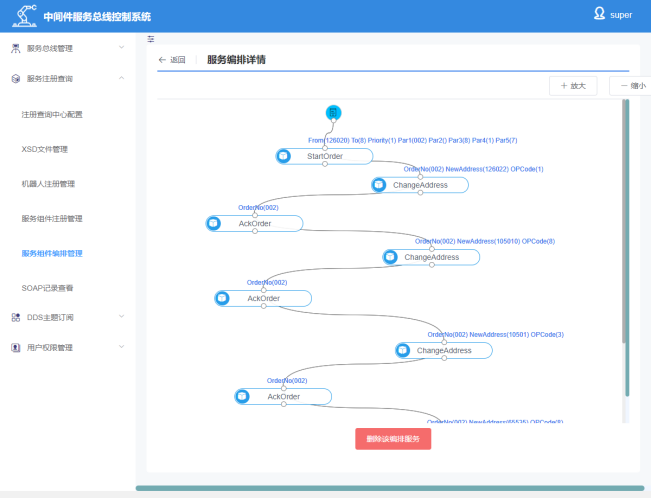Click the horizontal scrollbar at the bottom

point(390,489)
